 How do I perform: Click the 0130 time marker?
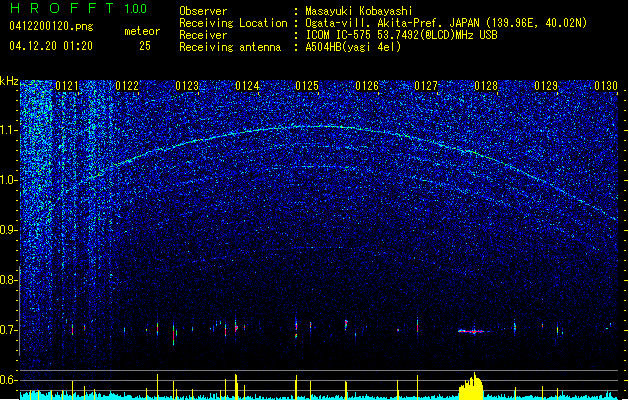606,86
